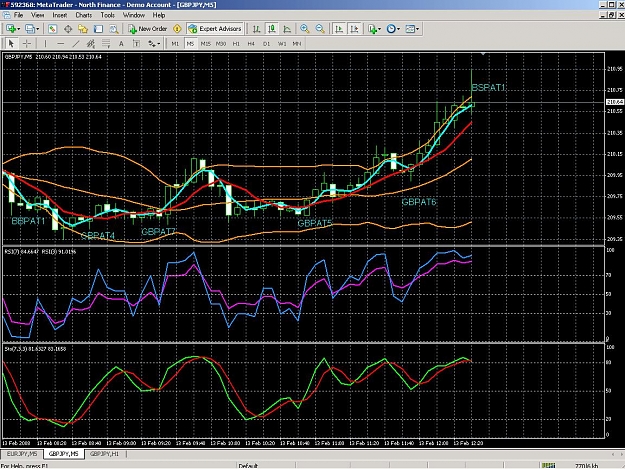Switch timeframe to D1
This screenshot has height=469, width=625.
tap(266, 43)
